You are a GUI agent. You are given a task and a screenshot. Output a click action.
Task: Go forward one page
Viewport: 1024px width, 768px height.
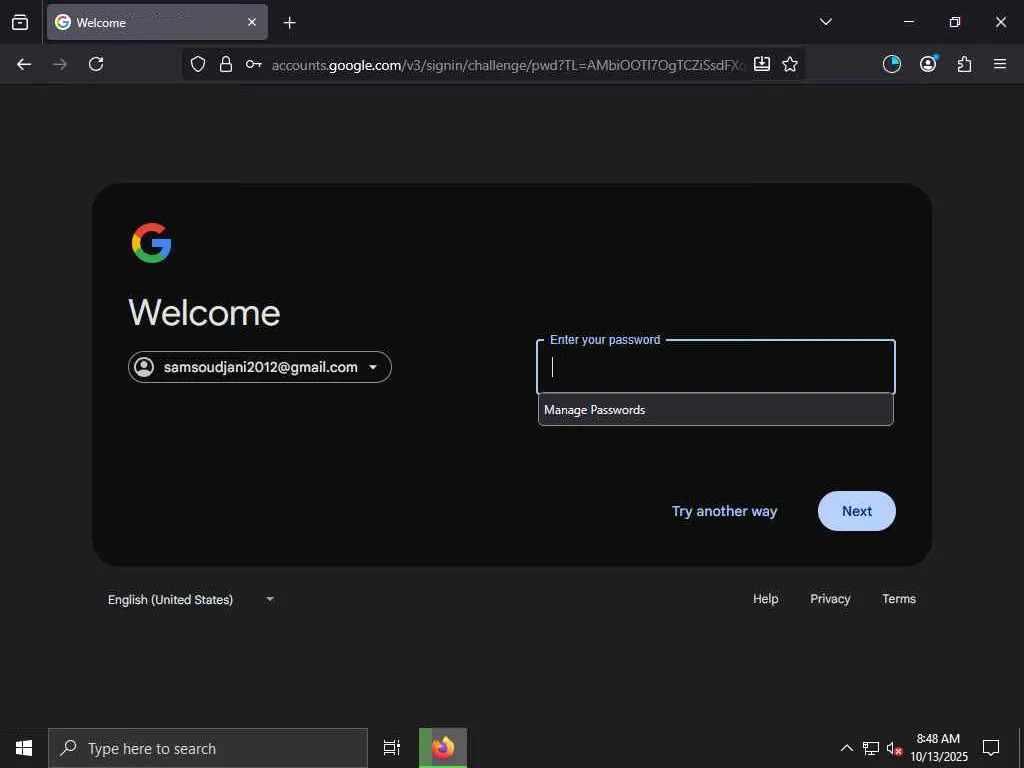coord(60,64)
